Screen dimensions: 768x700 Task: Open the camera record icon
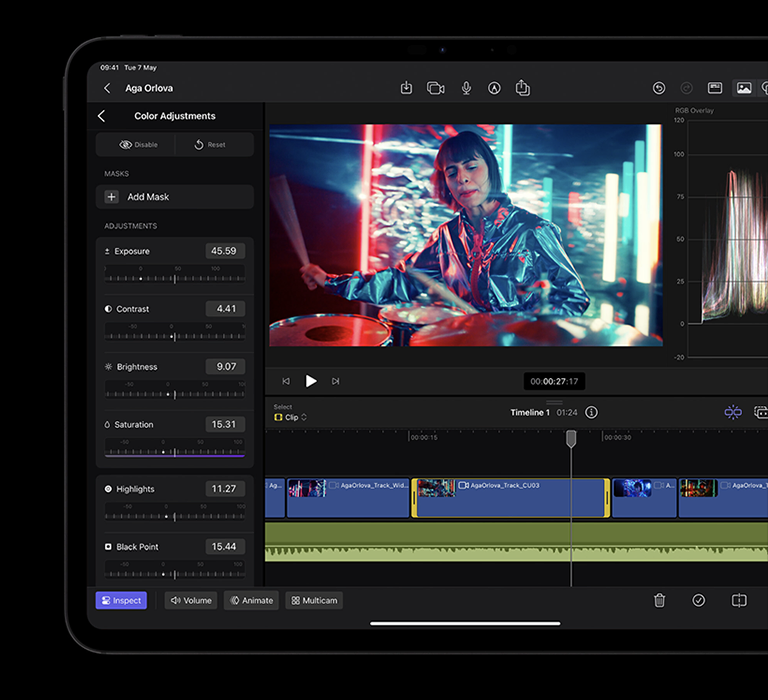tap(435, 88)
